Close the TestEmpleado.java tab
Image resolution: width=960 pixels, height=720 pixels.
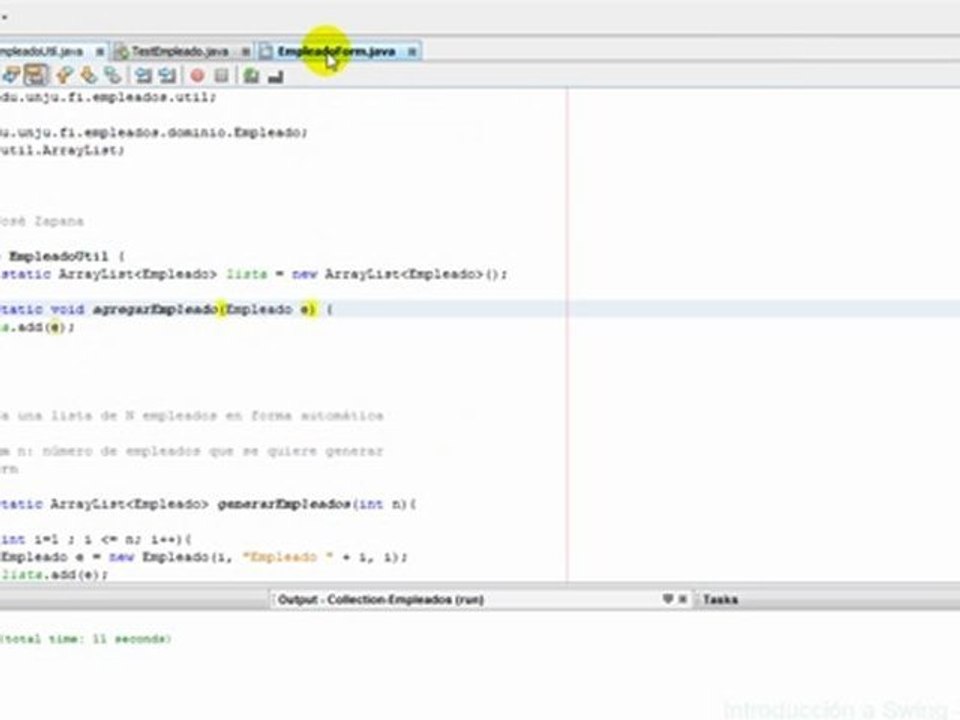[246, 52]
